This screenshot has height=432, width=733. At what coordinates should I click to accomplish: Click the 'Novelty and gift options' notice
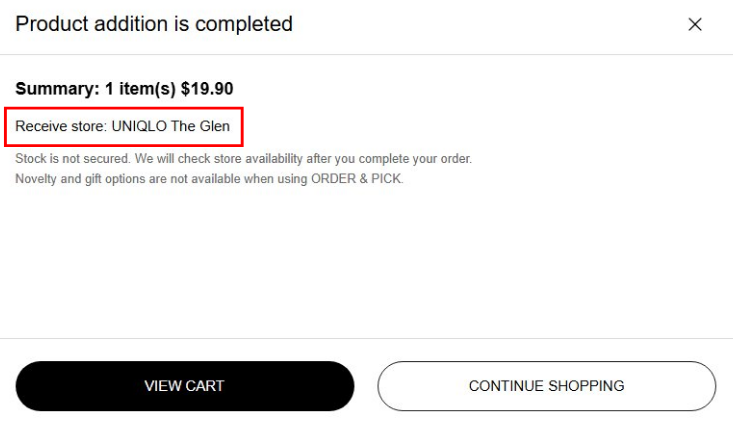pos(79,179)
